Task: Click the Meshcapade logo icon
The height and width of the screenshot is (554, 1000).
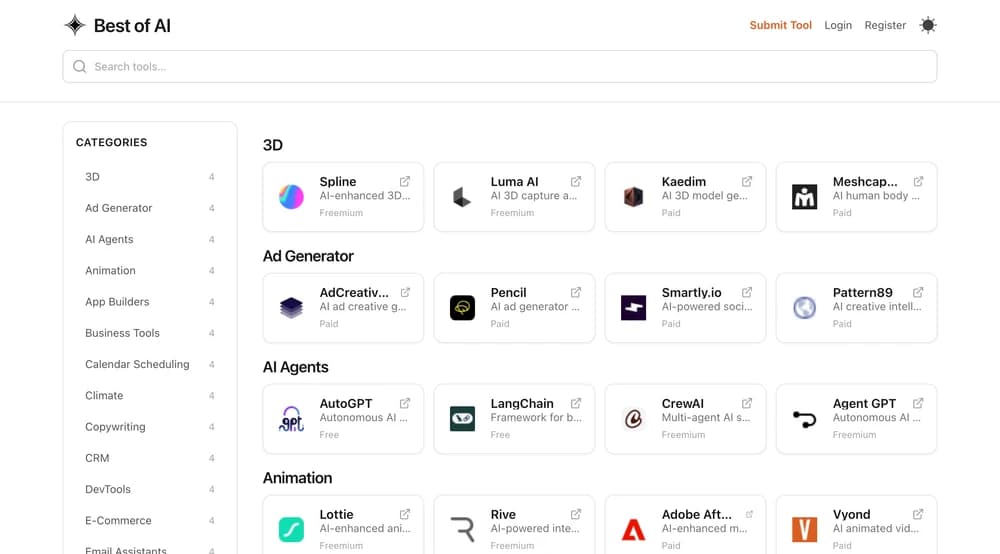Action: click(804, 197)
